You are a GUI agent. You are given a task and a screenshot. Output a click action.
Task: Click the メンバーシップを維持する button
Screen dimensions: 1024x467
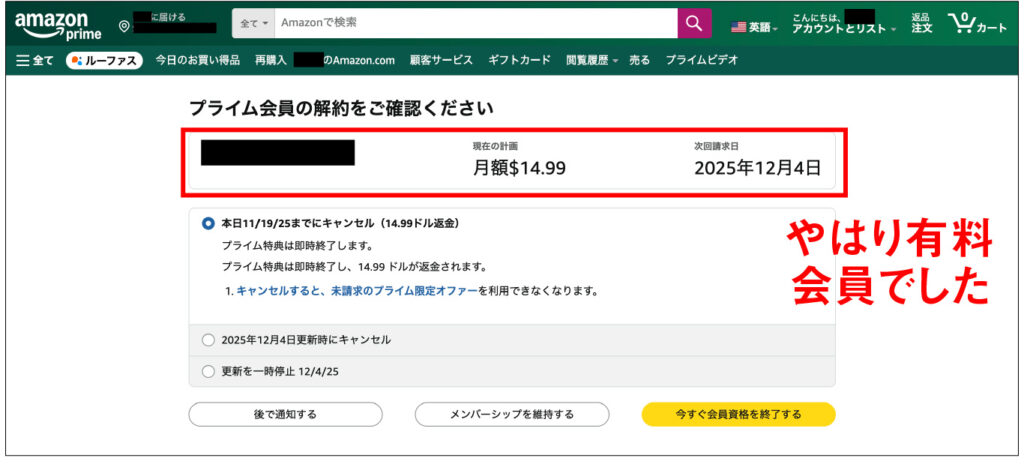pos(511,414)
